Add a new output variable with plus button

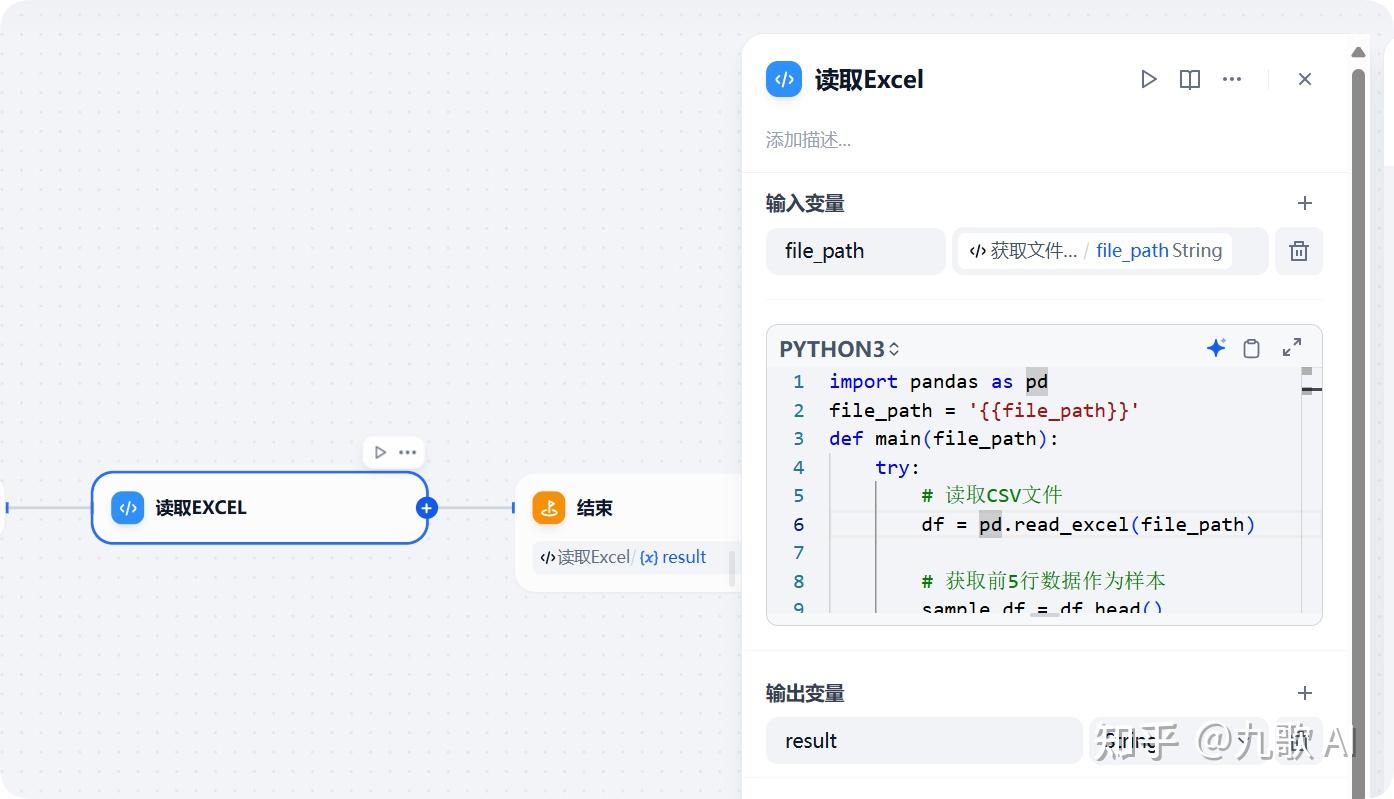[1304, 693]
